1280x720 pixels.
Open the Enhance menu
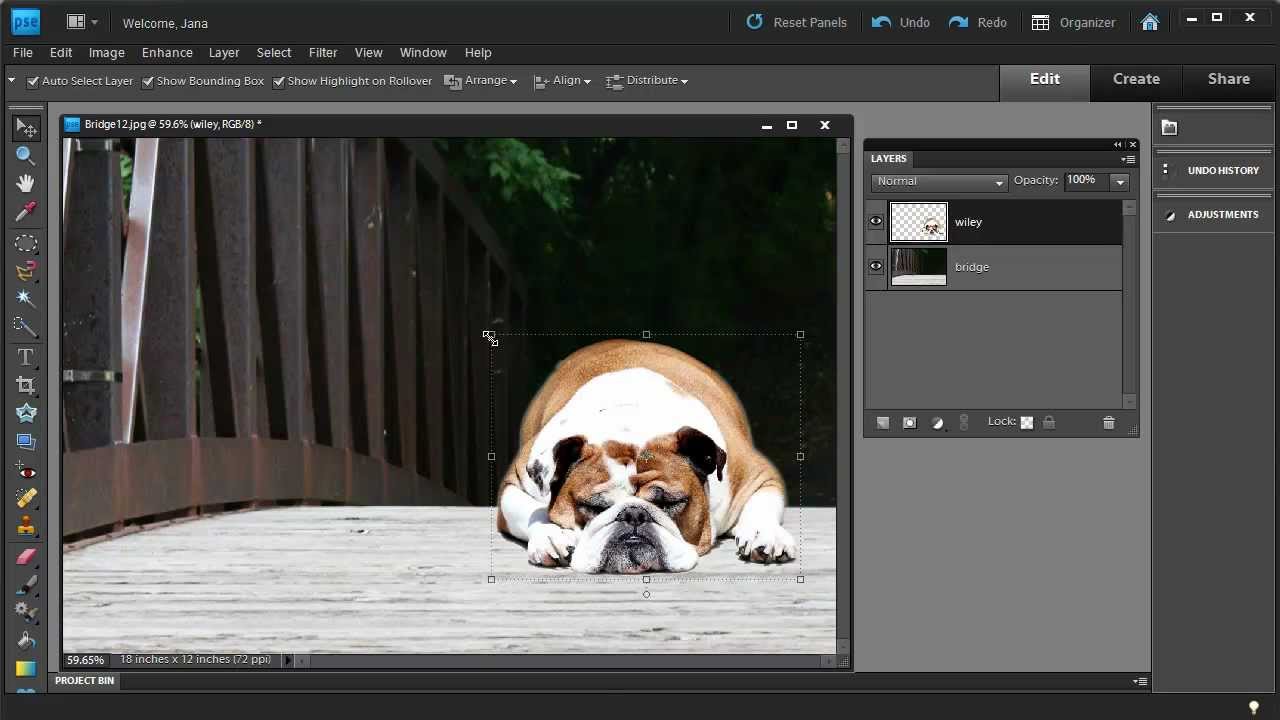pos(167,52)
